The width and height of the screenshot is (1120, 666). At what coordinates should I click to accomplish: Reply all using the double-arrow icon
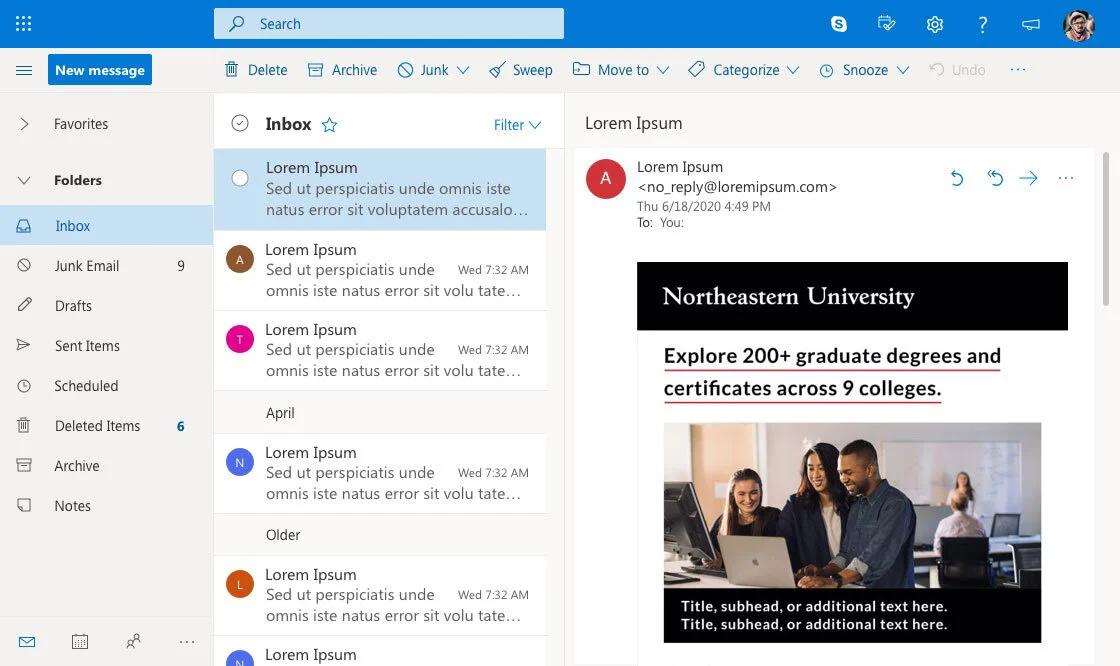click(x=995, y=178)
